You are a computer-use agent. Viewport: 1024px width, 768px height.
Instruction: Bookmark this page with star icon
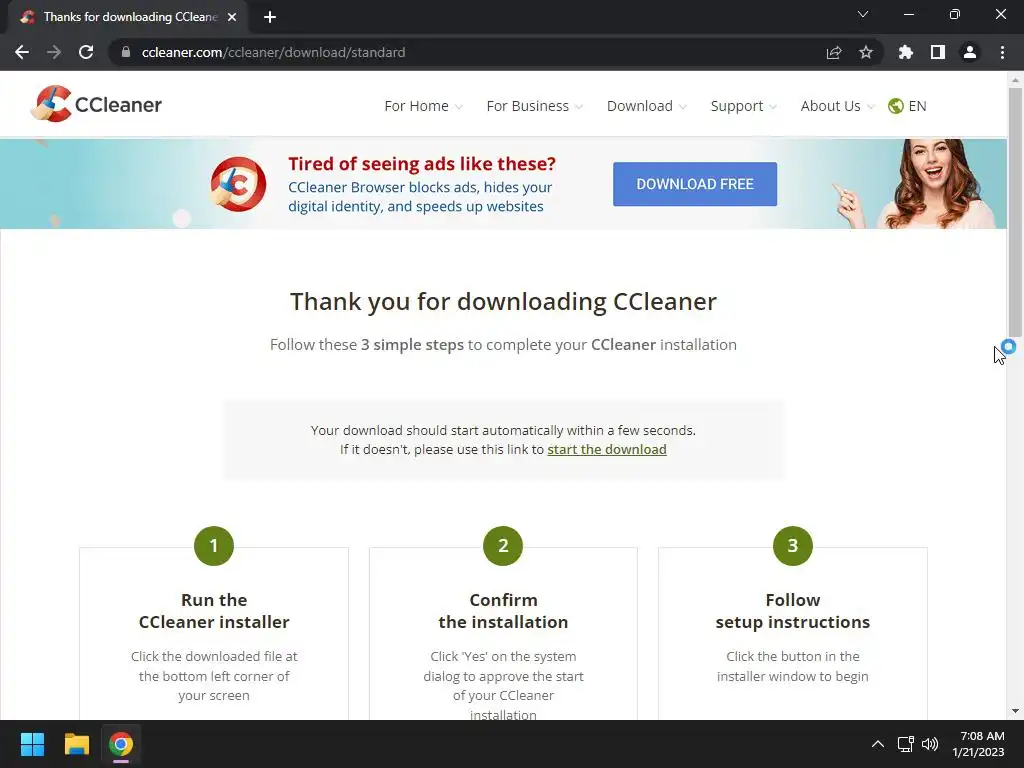(x=866, y=52)
